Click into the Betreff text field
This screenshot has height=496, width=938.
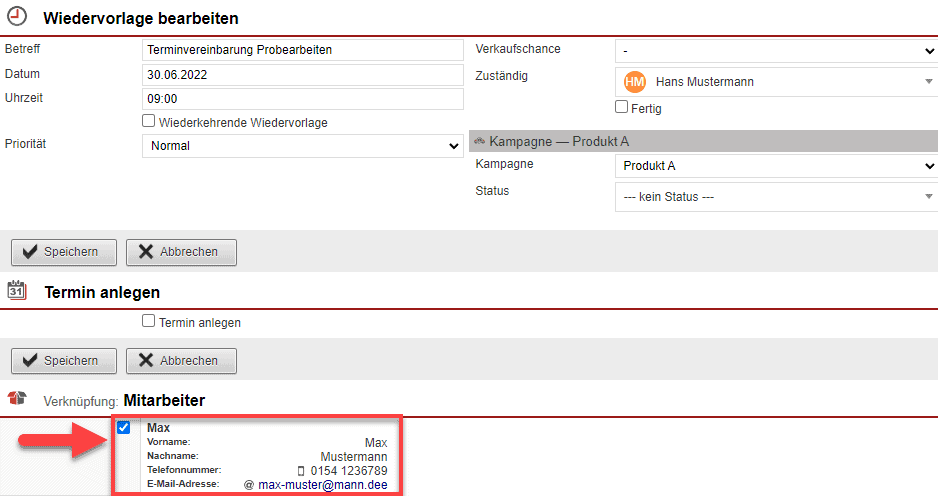[x=303, y=50]
